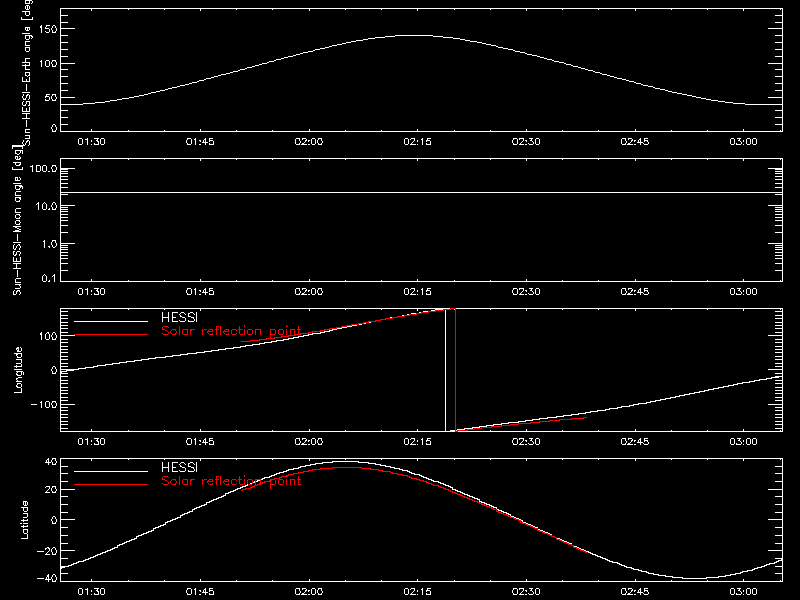Click white vertical wrap line in Longitude plot
This screenshot has width=800, height=600.
tap(445, 370)
